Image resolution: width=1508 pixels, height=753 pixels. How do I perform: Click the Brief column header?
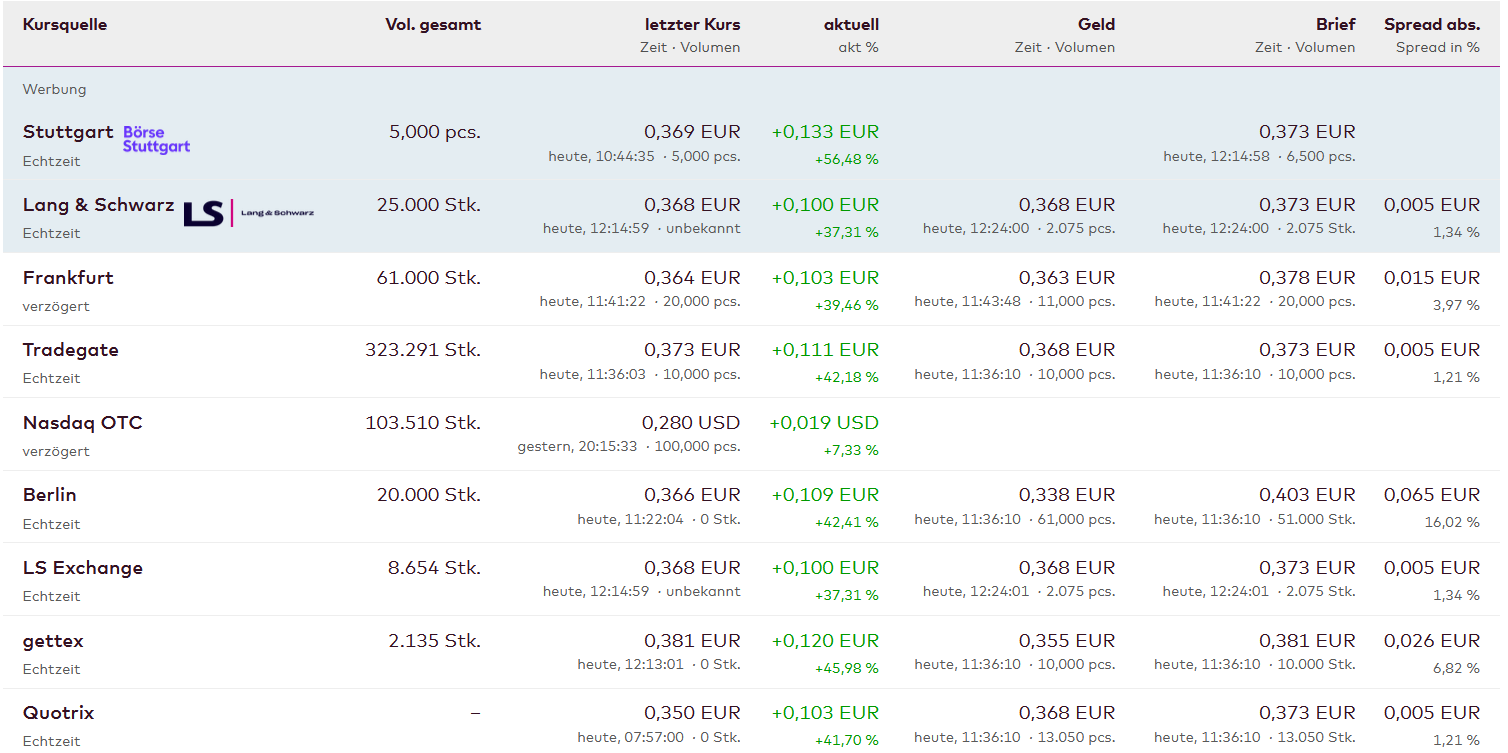[x=1336, y=24]
